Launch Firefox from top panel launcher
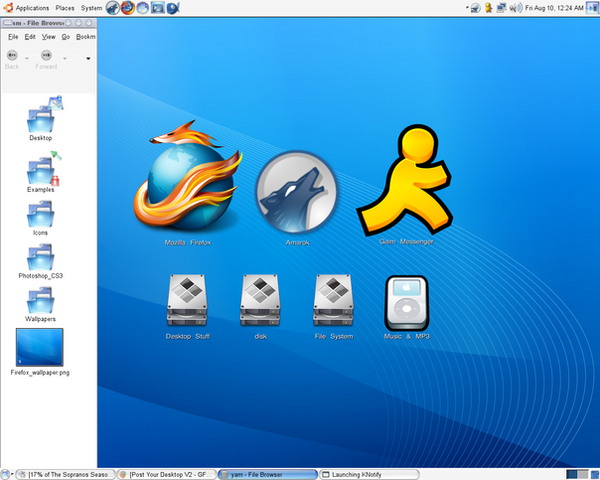This screenshot has height=480, width=600. (x=128, y=8)
